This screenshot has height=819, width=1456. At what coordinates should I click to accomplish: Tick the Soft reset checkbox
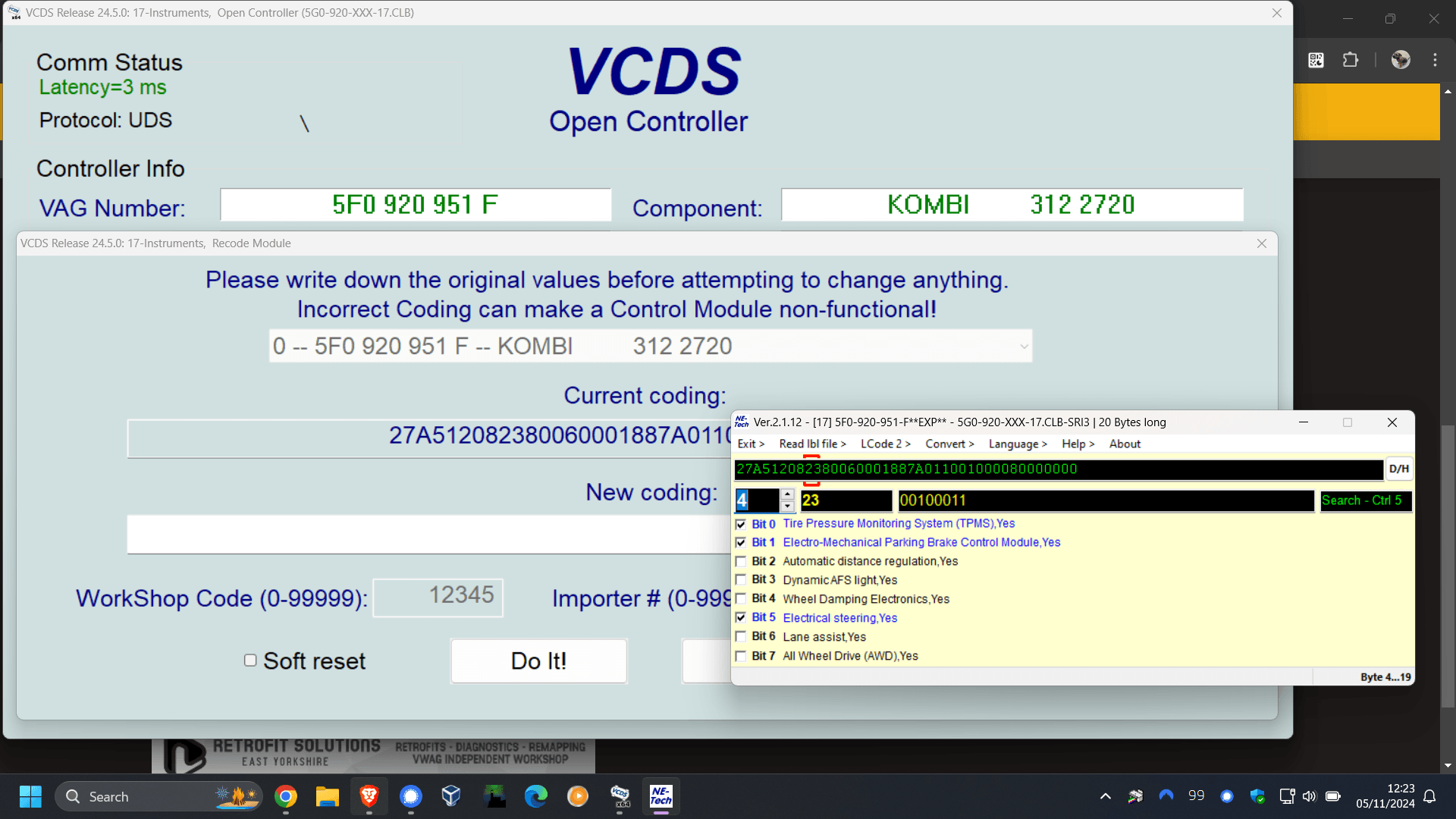(x=250, y=661)
